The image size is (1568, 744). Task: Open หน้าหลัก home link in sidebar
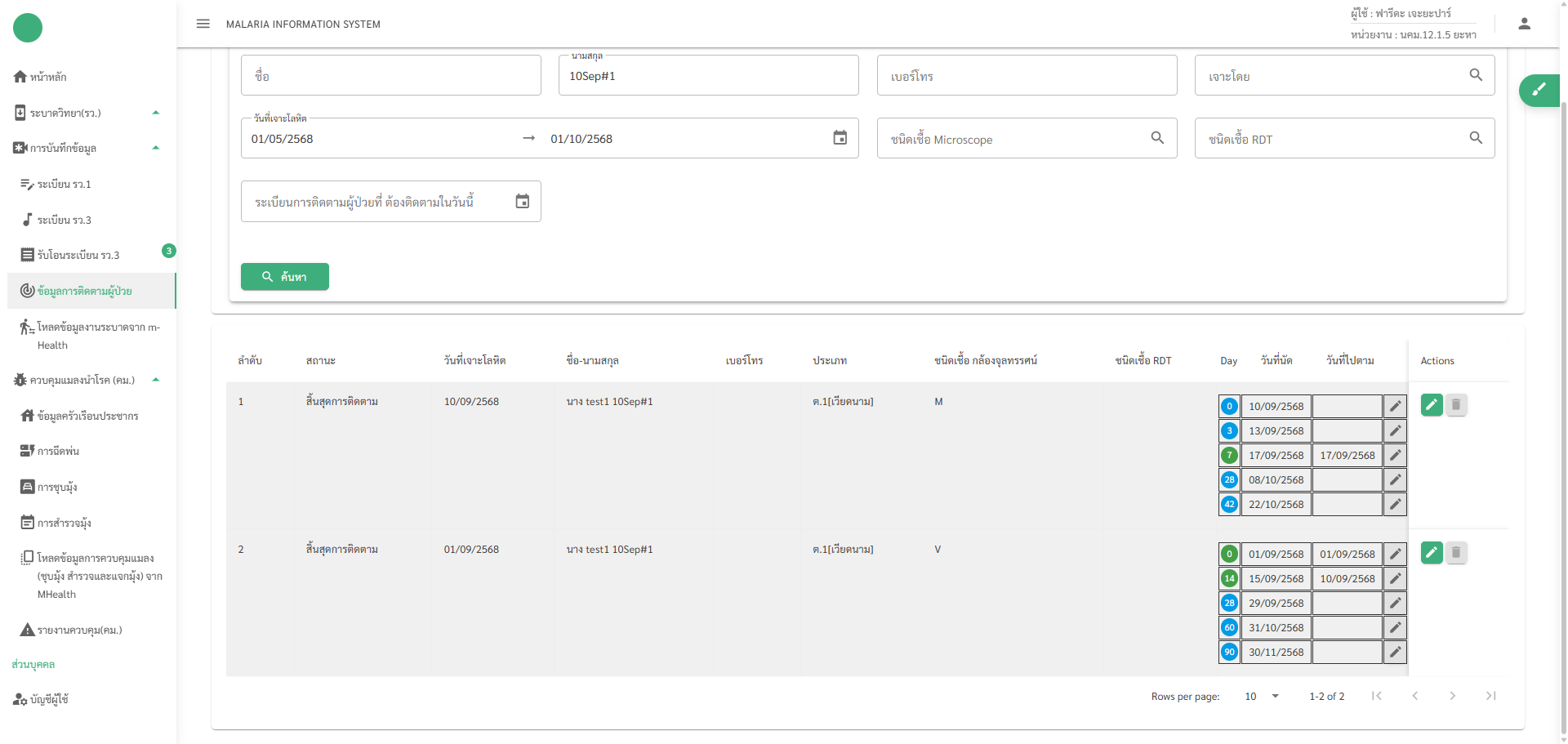48,77
